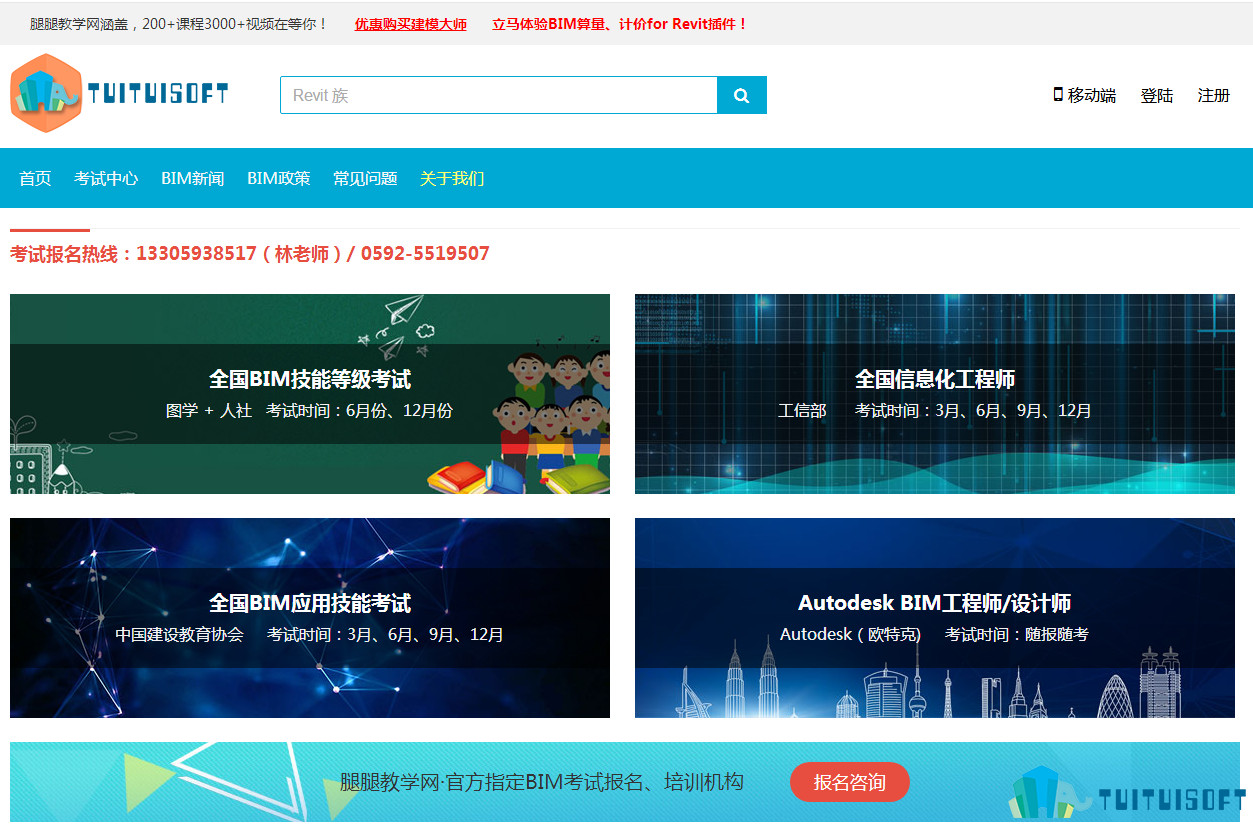
Task: Open the 登陆 login link
Action: [1157, 95]
